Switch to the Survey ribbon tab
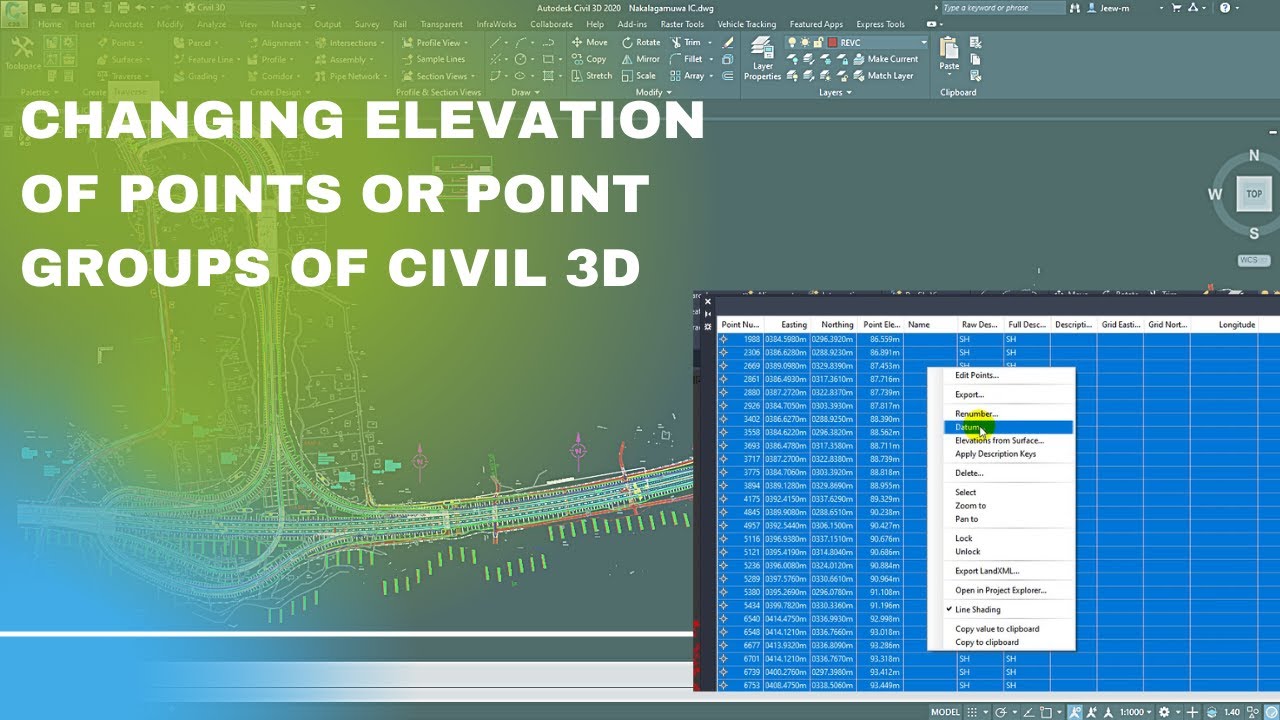The width and height of the screenshot is (1280, 720). pyautogui.click(x=367, y=24)
